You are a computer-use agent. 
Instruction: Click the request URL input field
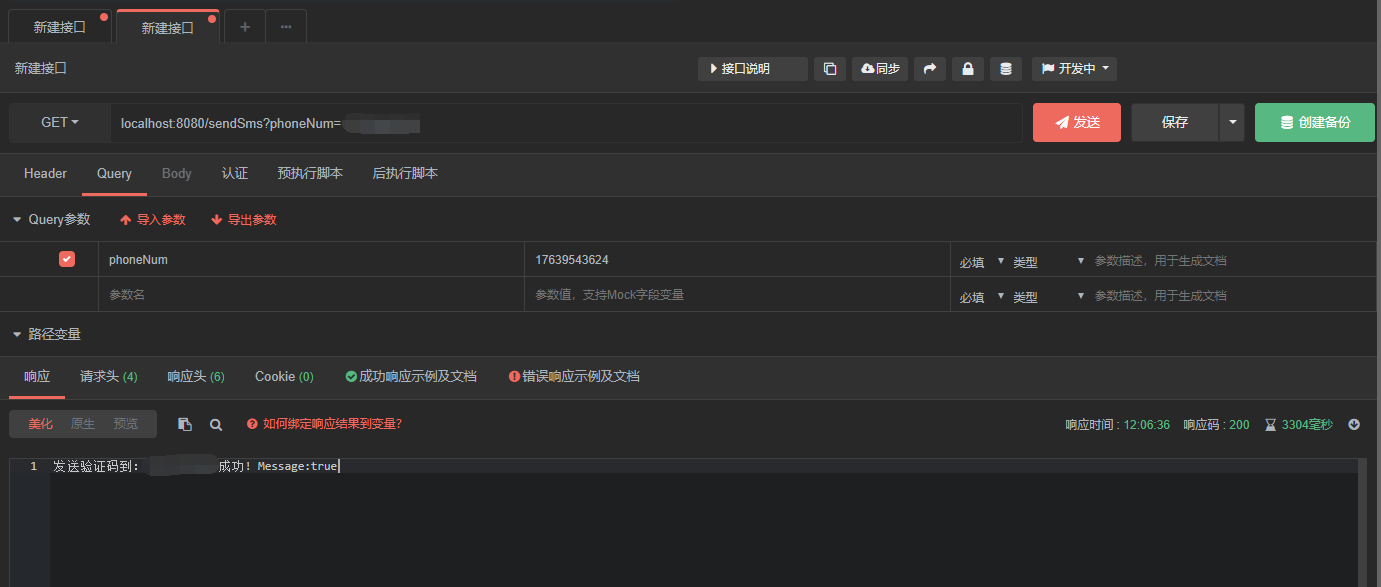click(566, 123)
